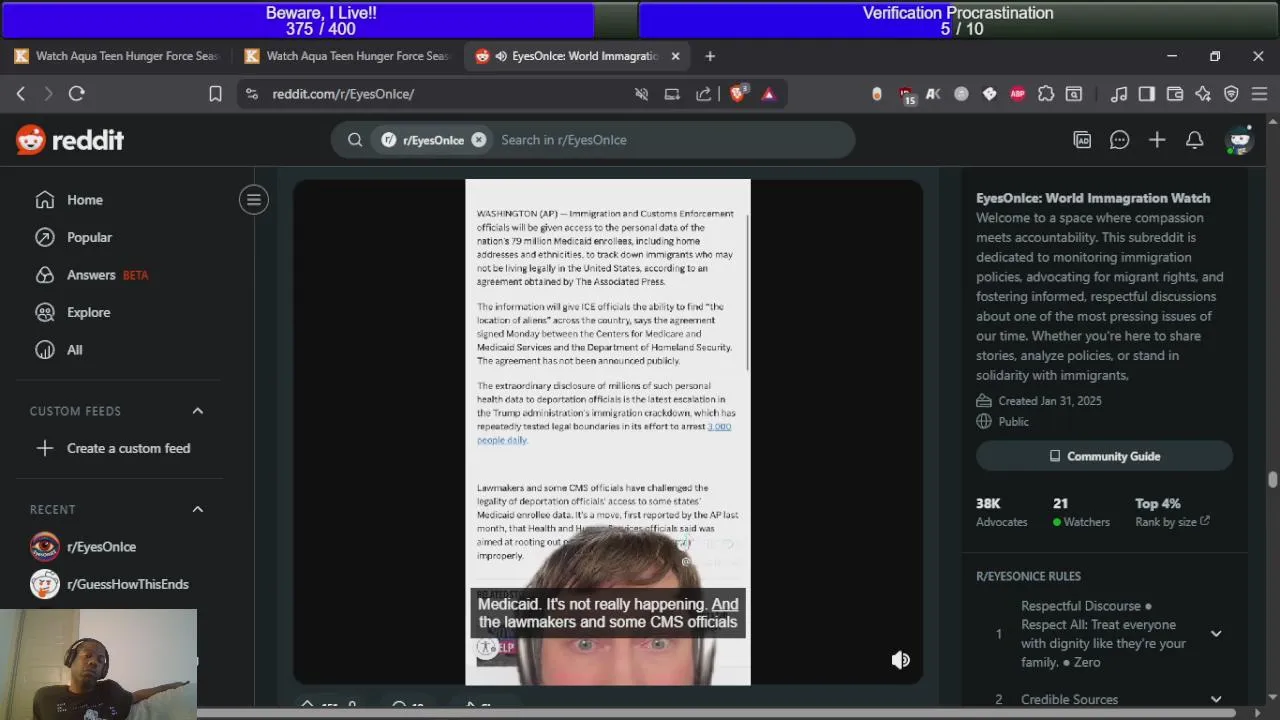Collapse the left navigation with hamburger button
The height and width of the screenshot is (720, 1280).
(x=254, y=199)
